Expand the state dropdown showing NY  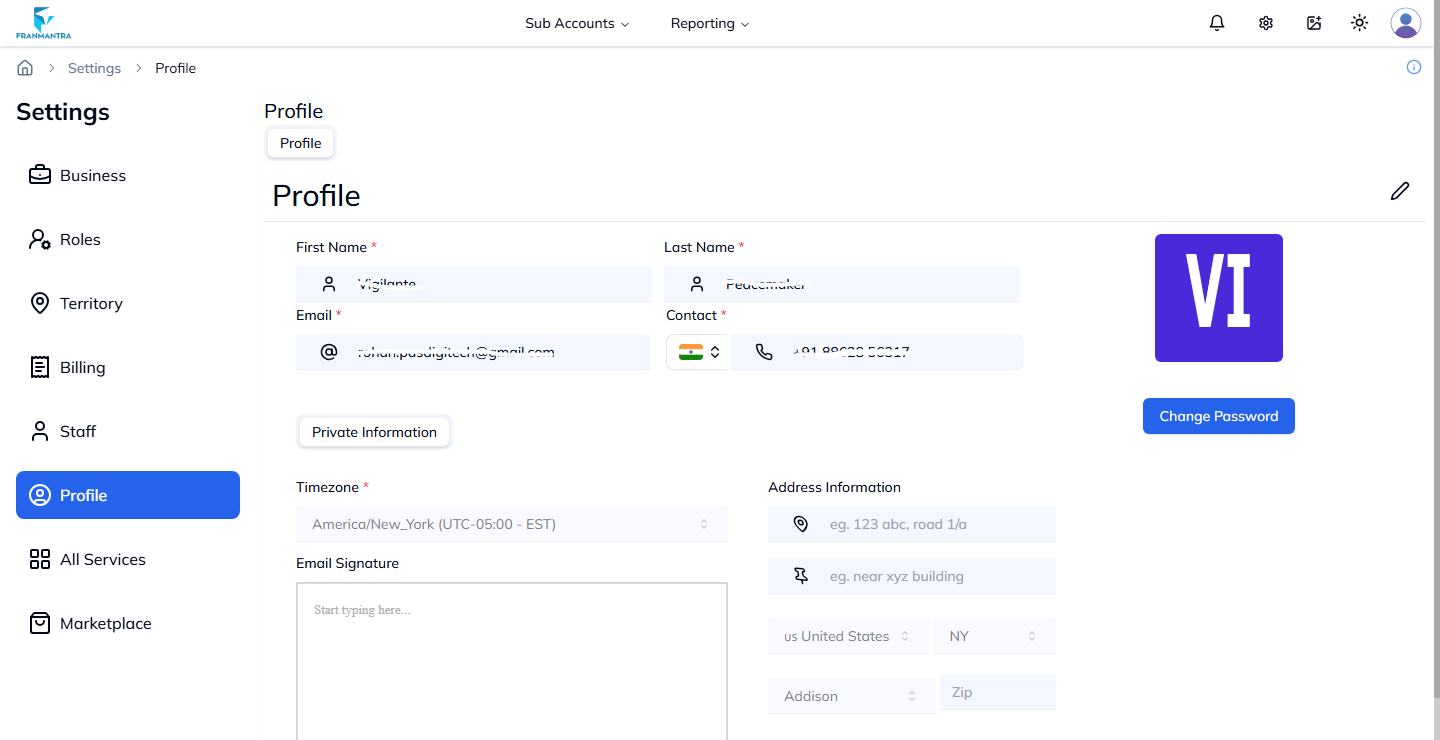coord(994,635)
